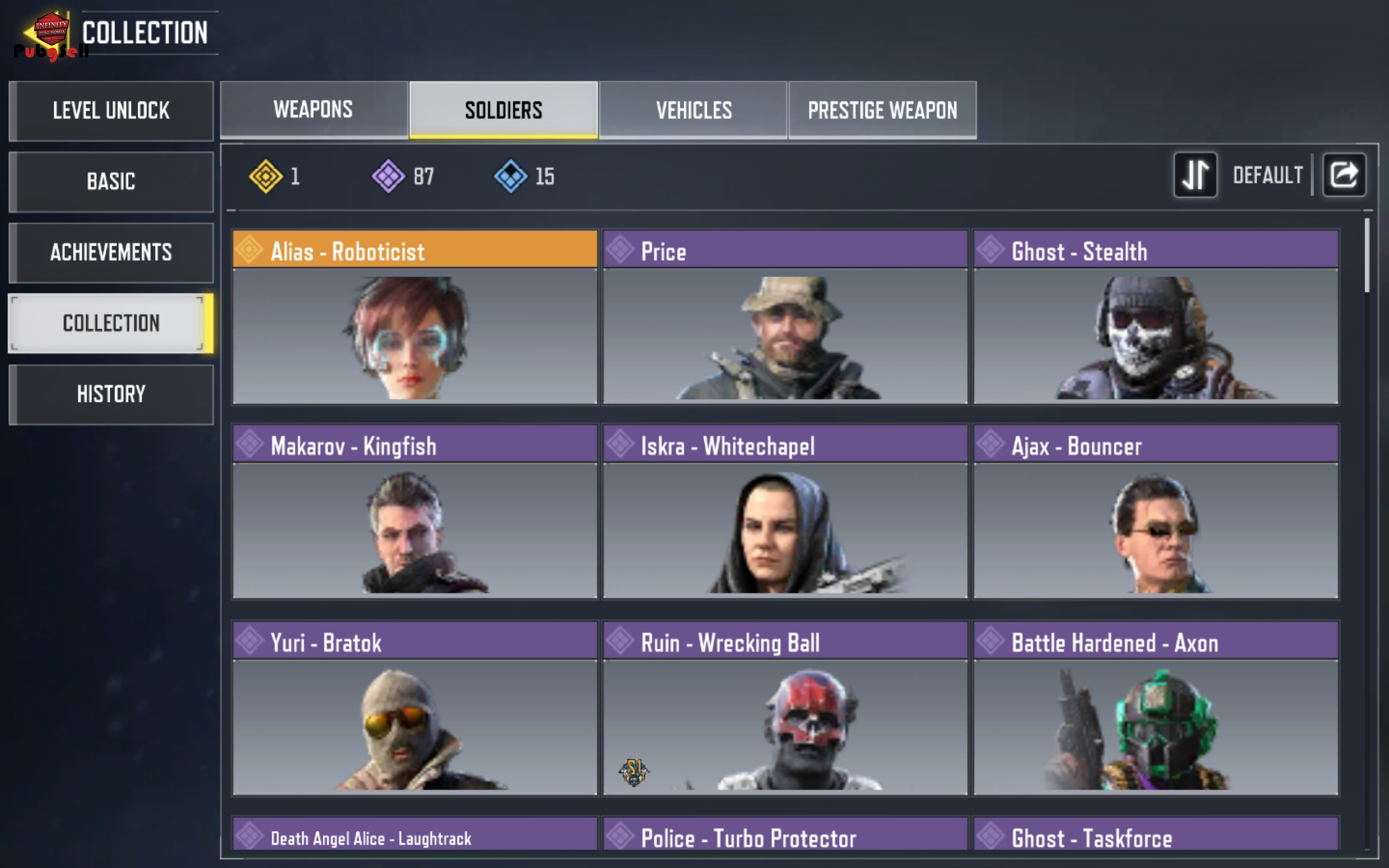The image size is (1389, 868).
Task: Open the DEFAULT sort option
Action: point(1267,175)
